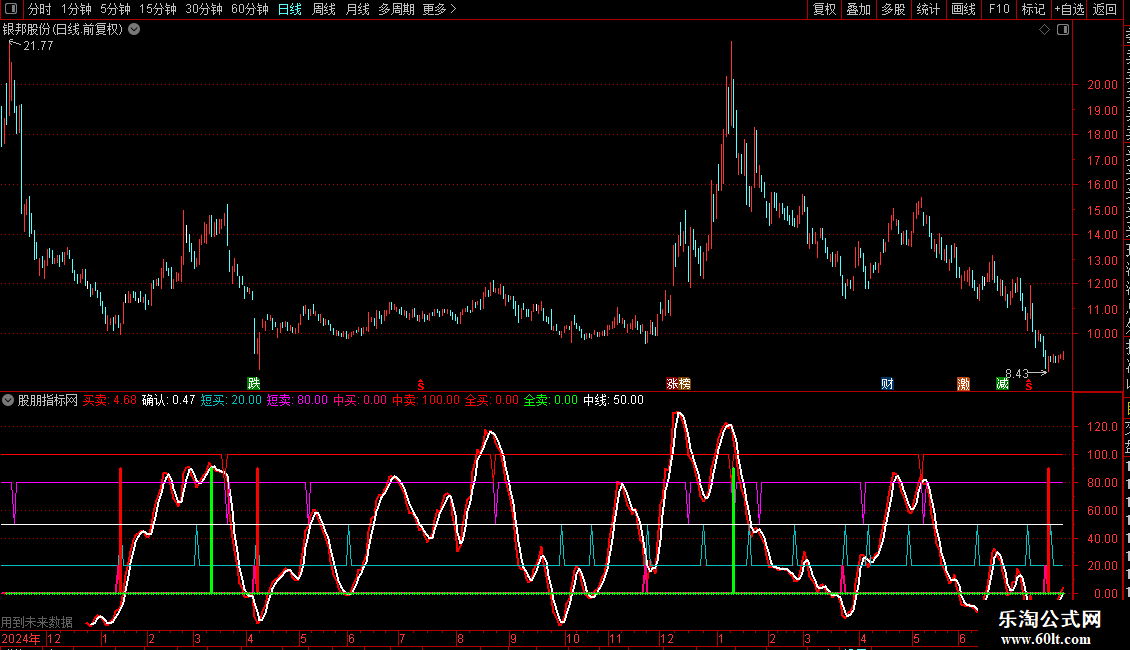Click the 21.77 high price label
This screenshot has height=650, width=1130.
click(38, 46)
